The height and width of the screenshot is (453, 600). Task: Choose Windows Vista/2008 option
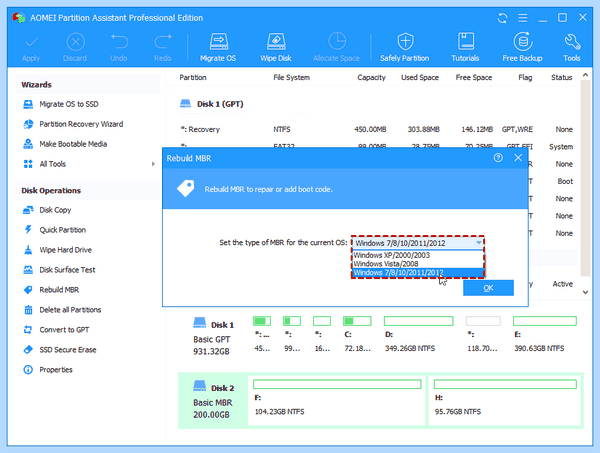[x=418, y=264]
